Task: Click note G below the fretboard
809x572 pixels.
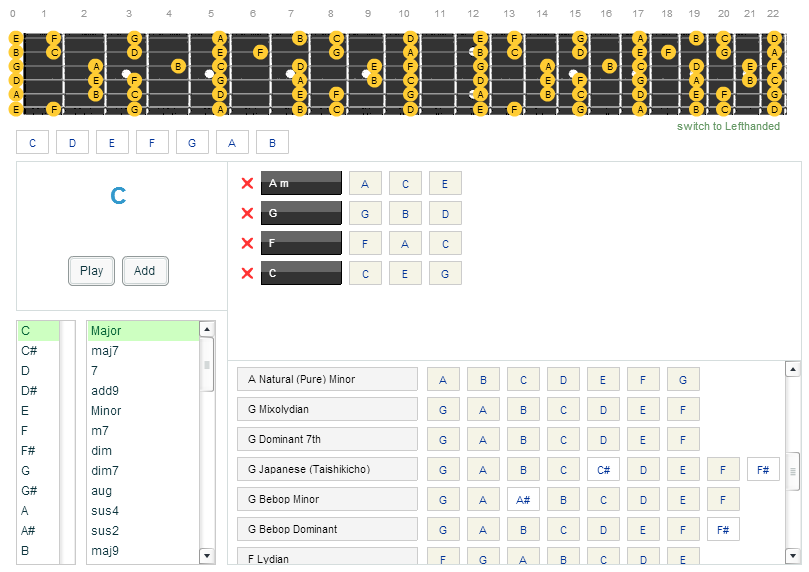Action: (192, 142)
